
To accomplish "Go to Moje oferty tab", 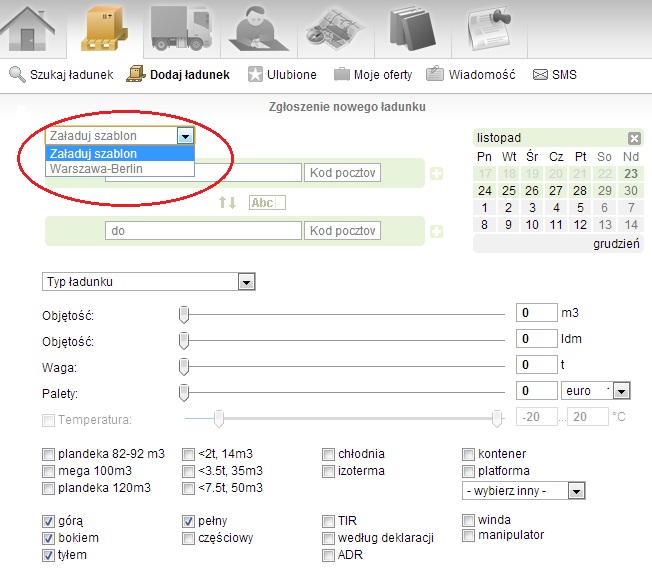I will click(x=373, y=75).
